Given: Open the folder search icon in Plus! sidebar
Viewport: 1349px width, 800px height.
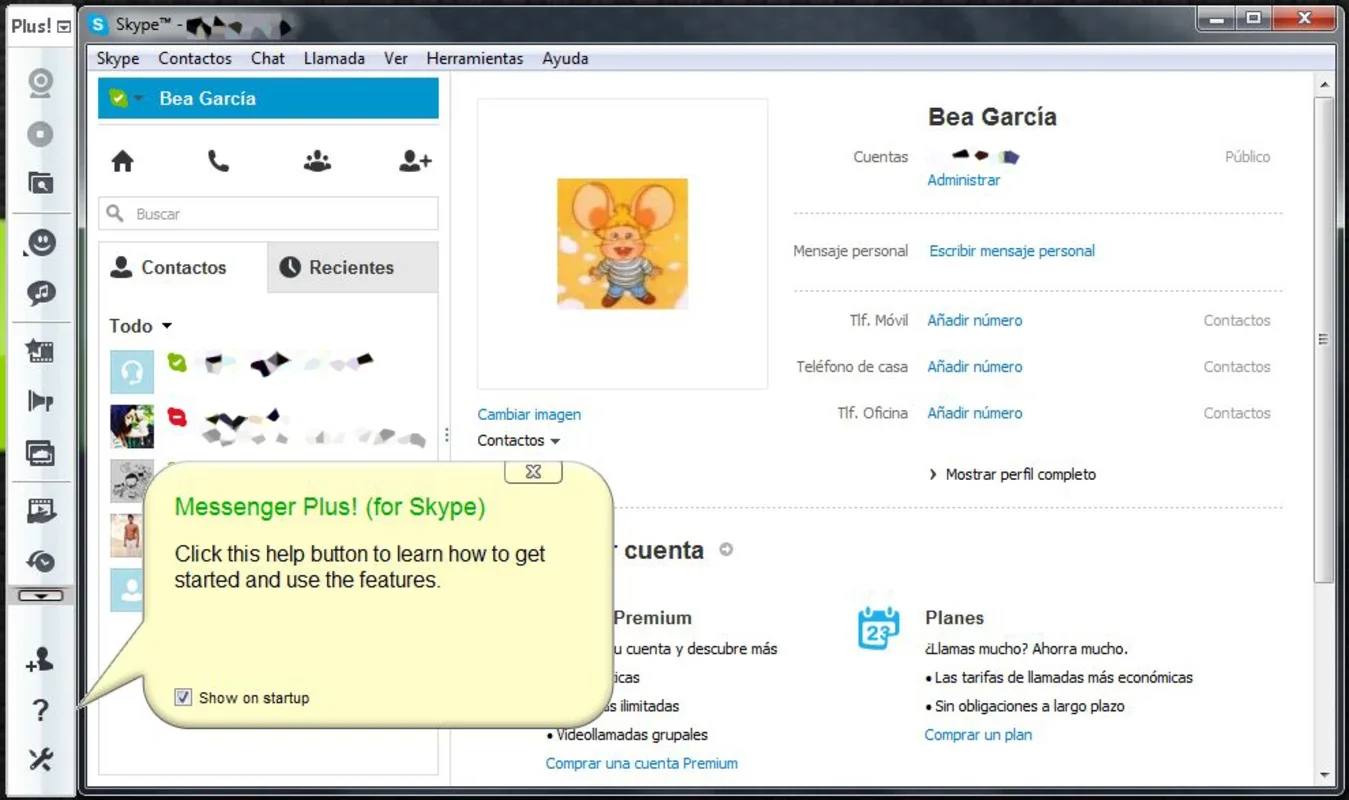Looking at the screenshot, I should click(40, 183).
